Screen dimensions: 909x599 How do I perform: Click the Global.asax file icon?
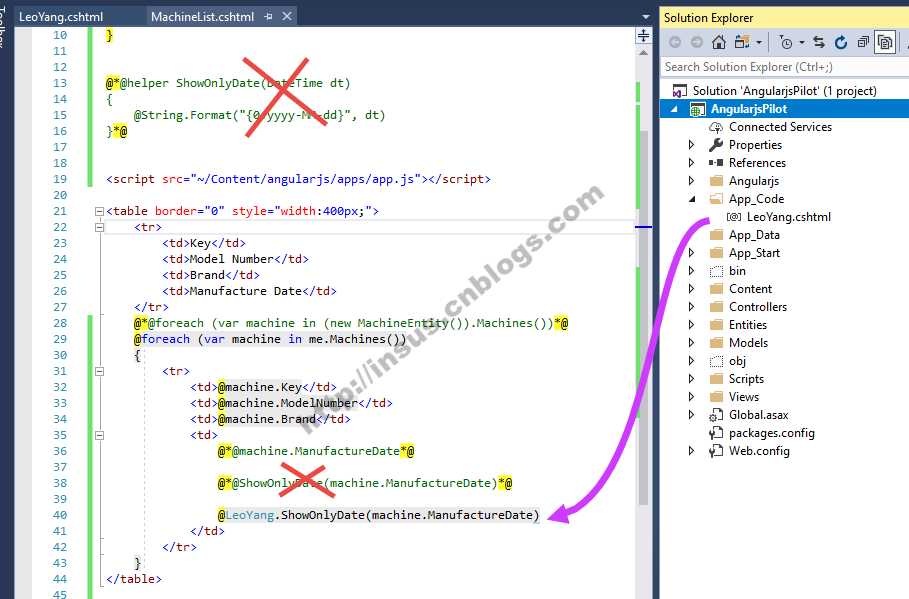click(x=716, y=415)
